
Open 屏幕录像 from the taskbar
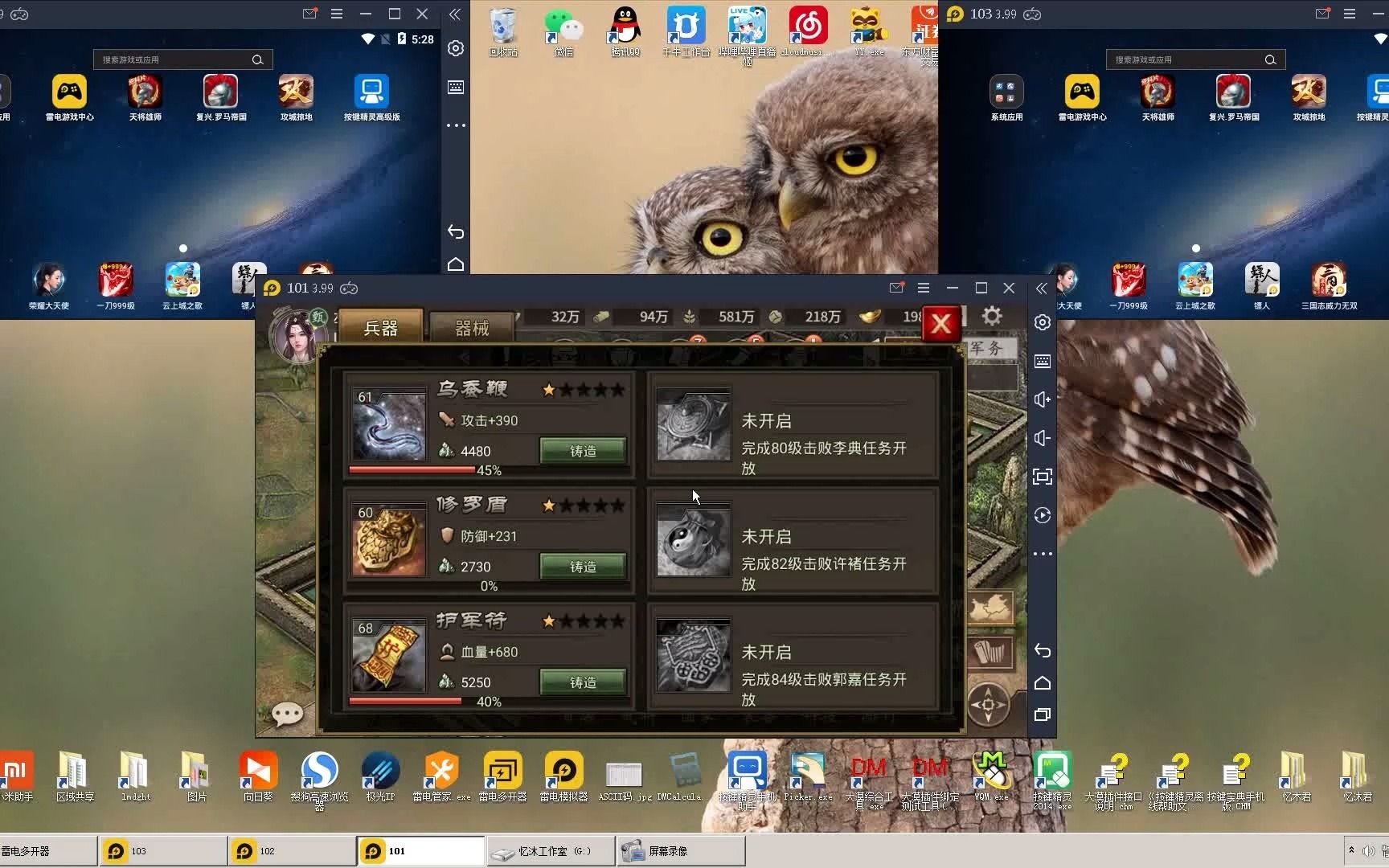[x=681, y=850]
